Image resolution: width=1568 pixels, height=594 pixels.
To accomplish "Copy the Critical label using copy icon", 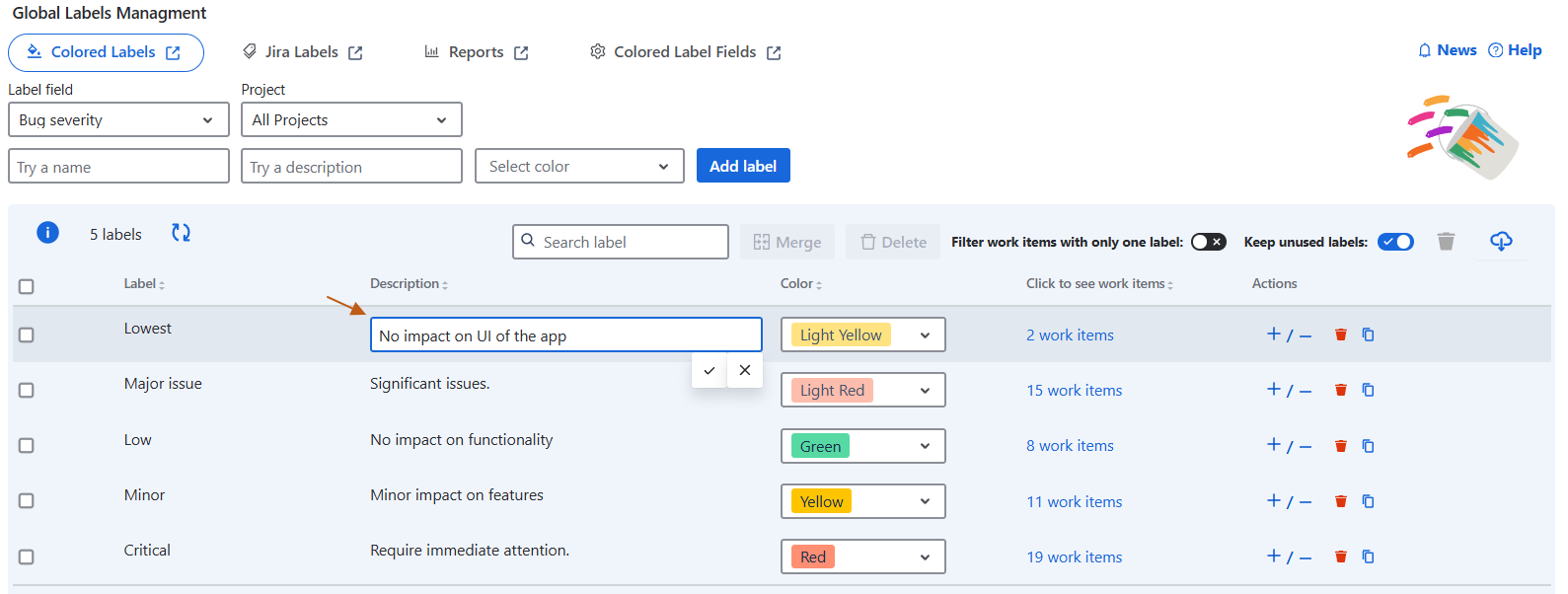I will (x=1368, y=557).
